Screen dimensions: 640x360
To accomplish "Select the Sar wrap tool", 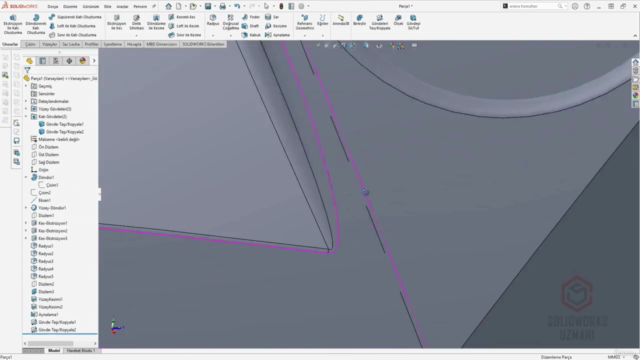I will pos(272,17).
